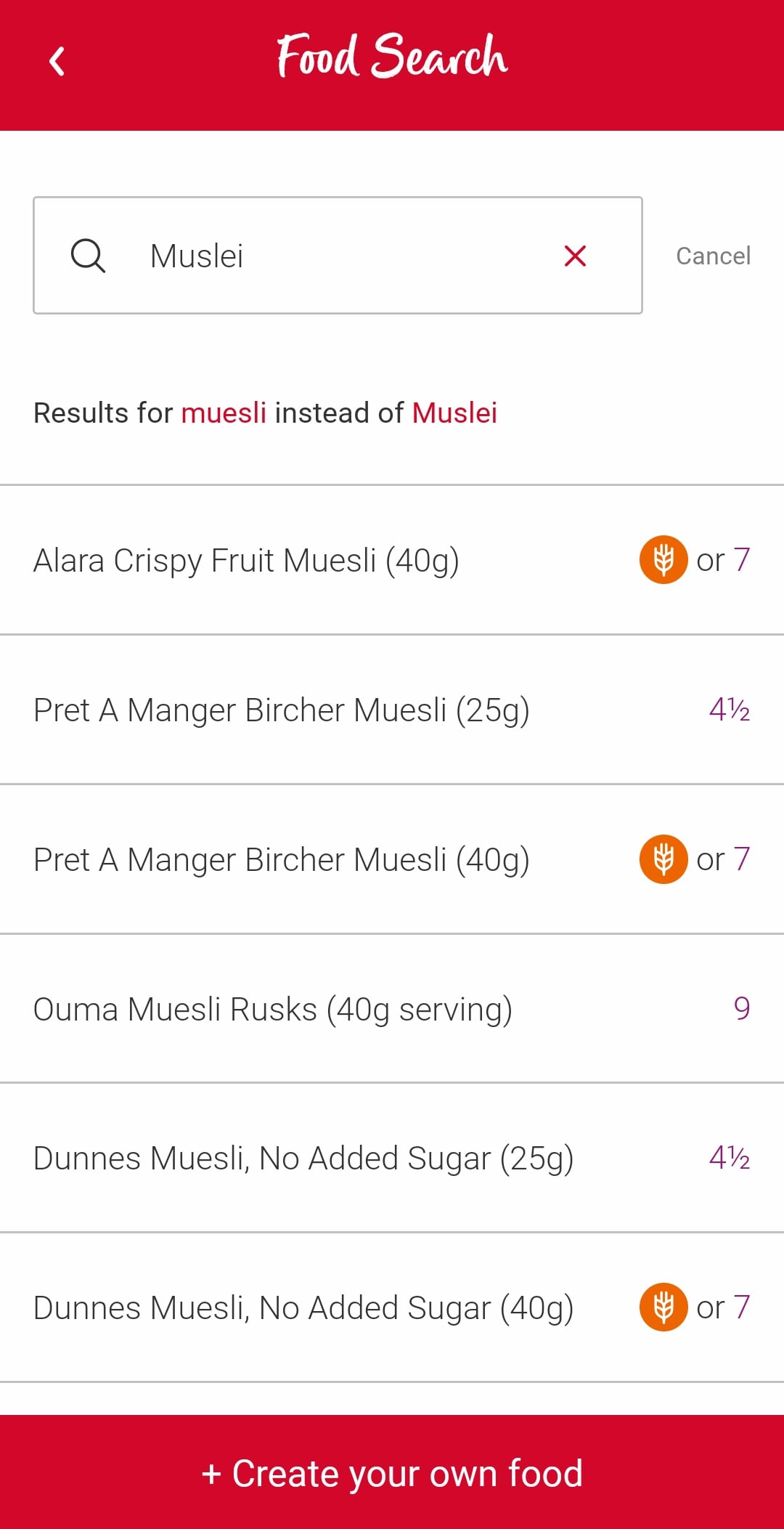Open Create your own food

[x=392, y=1472]
